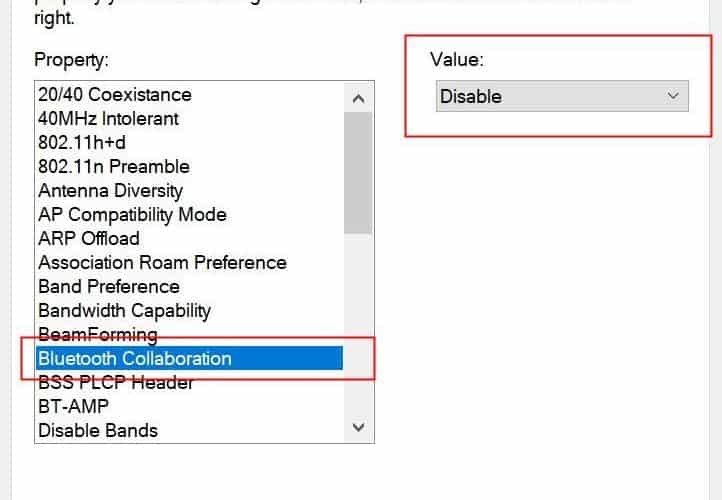Viewport: 722px width, 500px height.
Task: Select the 802.11n Preamble entry
Action: coord(113,167)
